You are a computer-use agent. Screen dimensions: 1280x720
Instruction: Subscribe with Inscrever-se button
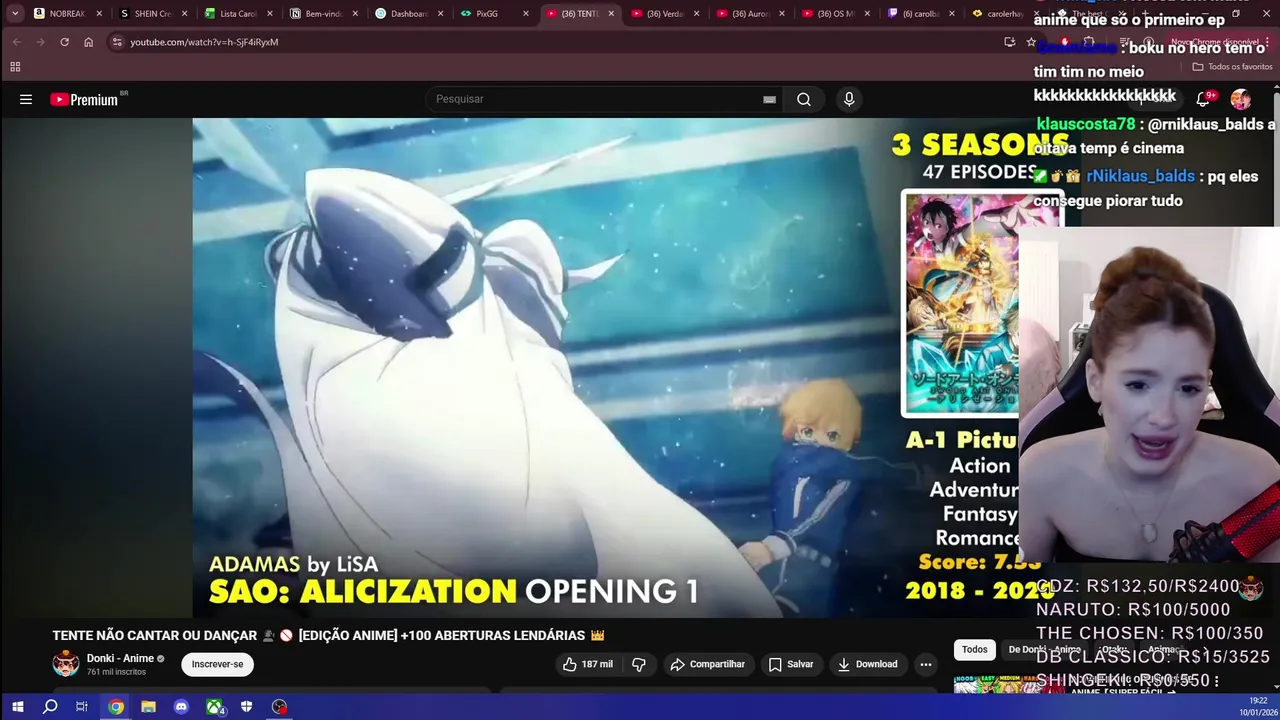point(217,664)
